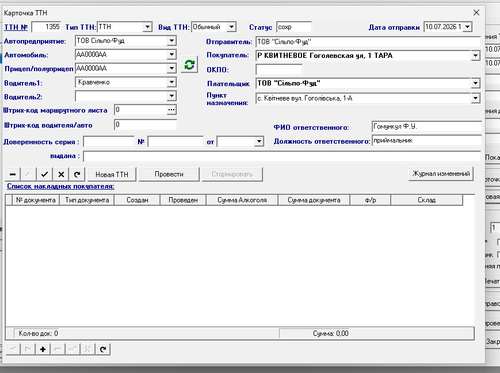Viewport: 500px width, 373px height.
Task: Click the выдана input field
Action: tap(282, 156)
